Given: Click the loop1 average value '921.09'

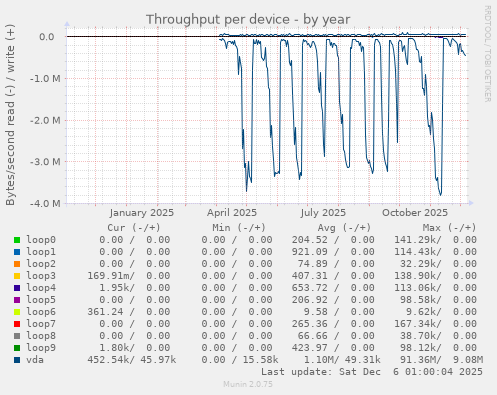Looking at the screenshot, I should pyautogui.click(x=310, y=252).
